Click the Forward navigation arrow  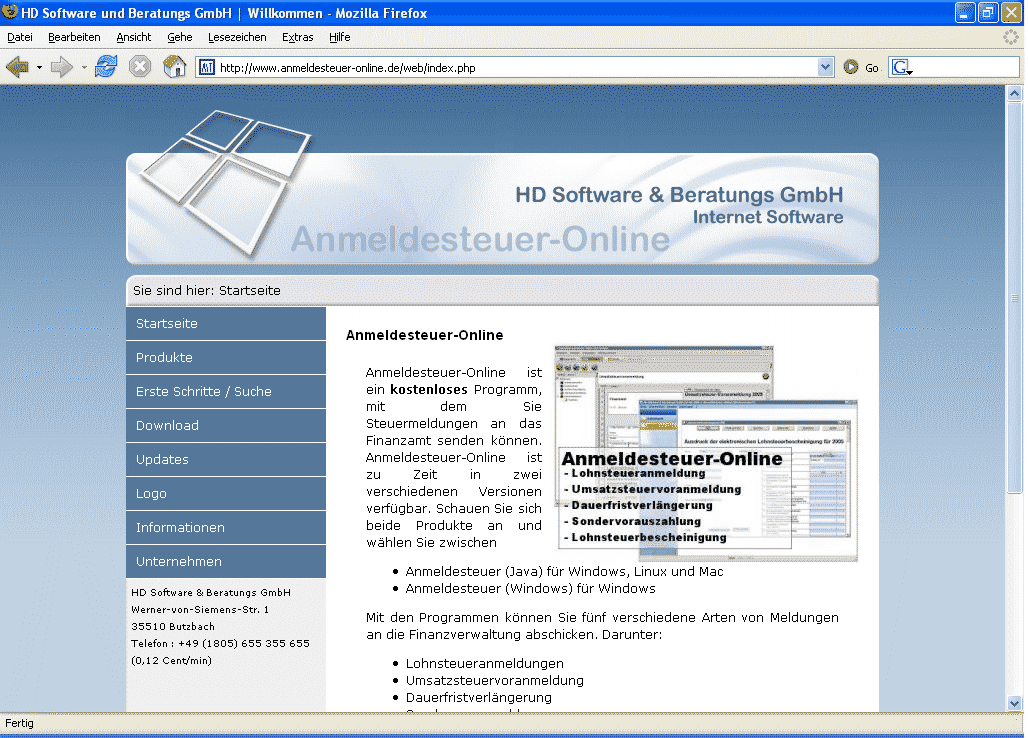(61, 67)
